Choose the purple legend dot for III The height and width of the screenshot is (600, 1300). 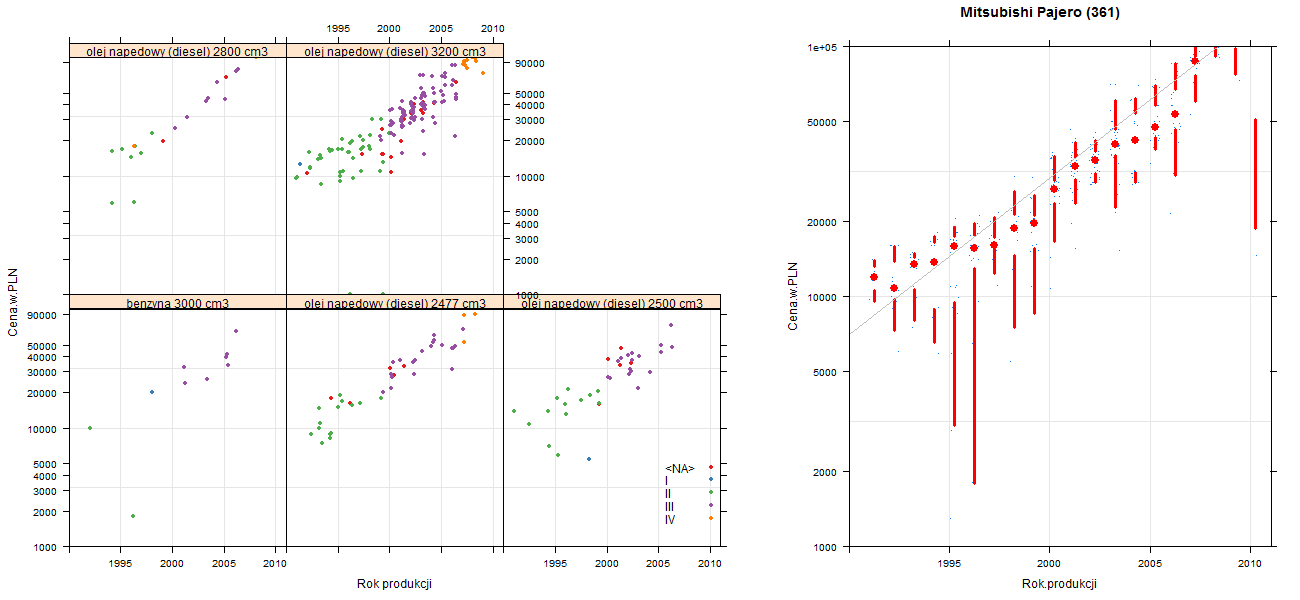click(710, 505)
